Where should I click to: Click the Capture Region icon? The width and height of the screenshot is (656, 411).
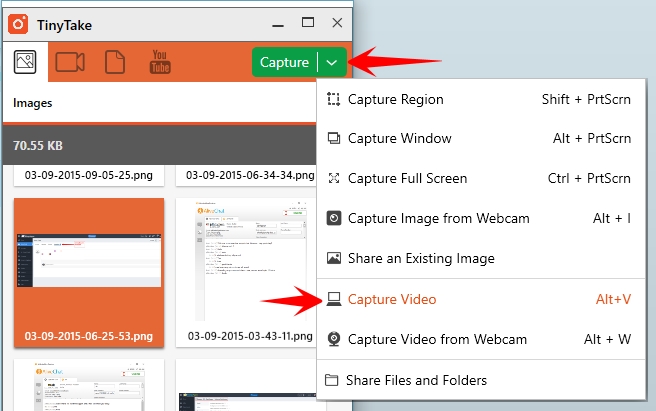(x=334, y=100)
